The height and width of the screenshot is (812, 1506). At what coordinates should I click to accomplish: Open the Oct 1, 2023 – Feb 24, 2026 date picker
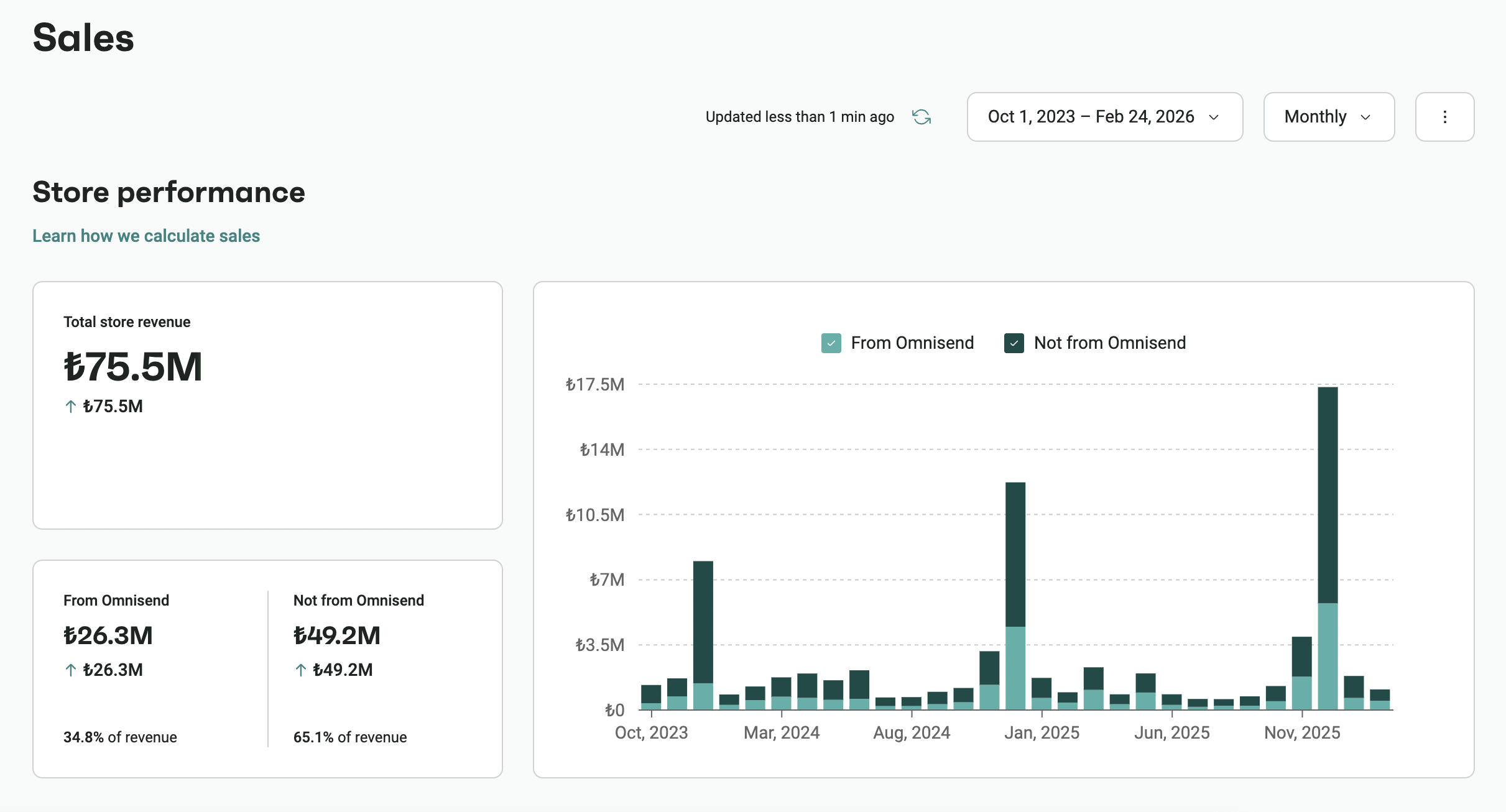[1104, 116]
